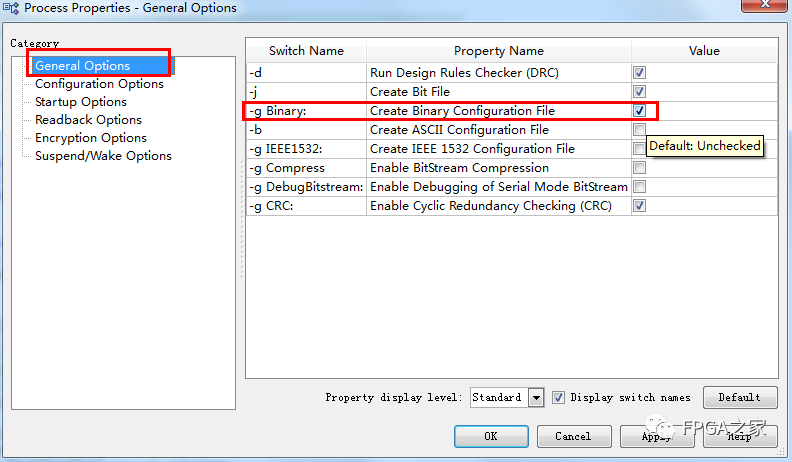Click the "-d" switch name cell
Viewport: 792px width, 462px height.
tap(306, 73)
